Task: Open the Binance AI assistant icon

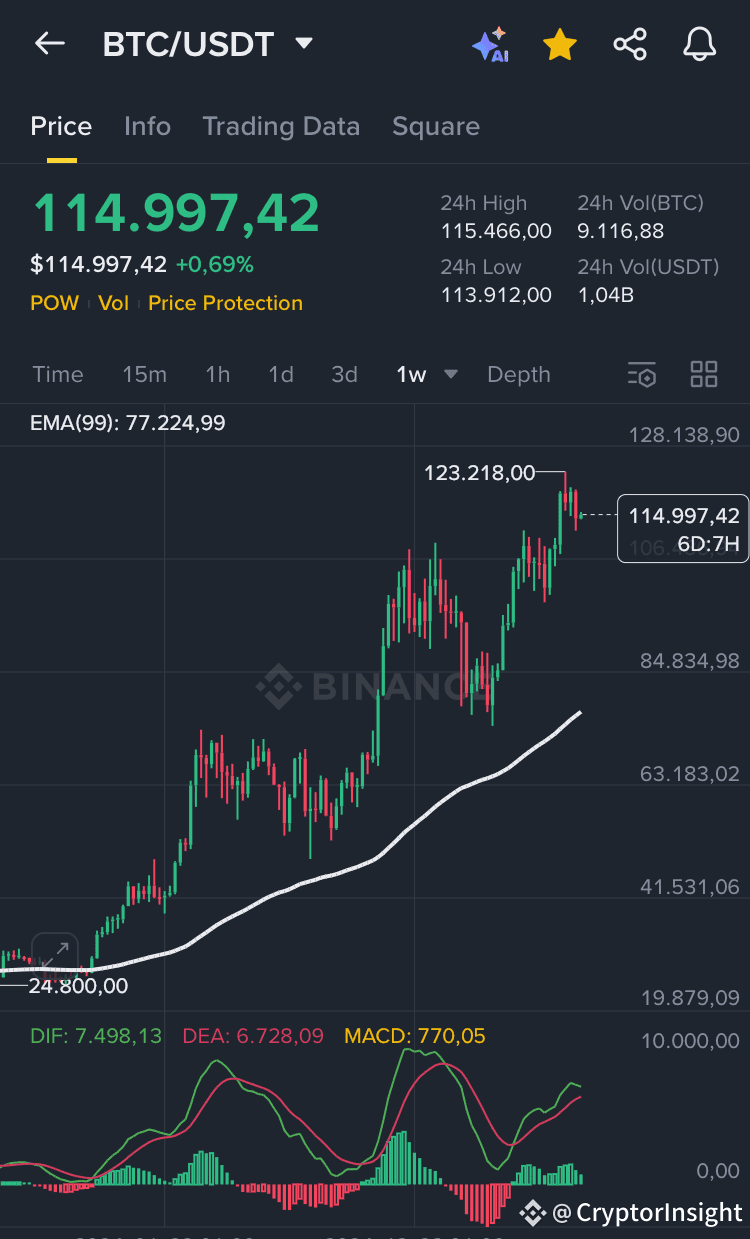Action: [x=490, y=44]
